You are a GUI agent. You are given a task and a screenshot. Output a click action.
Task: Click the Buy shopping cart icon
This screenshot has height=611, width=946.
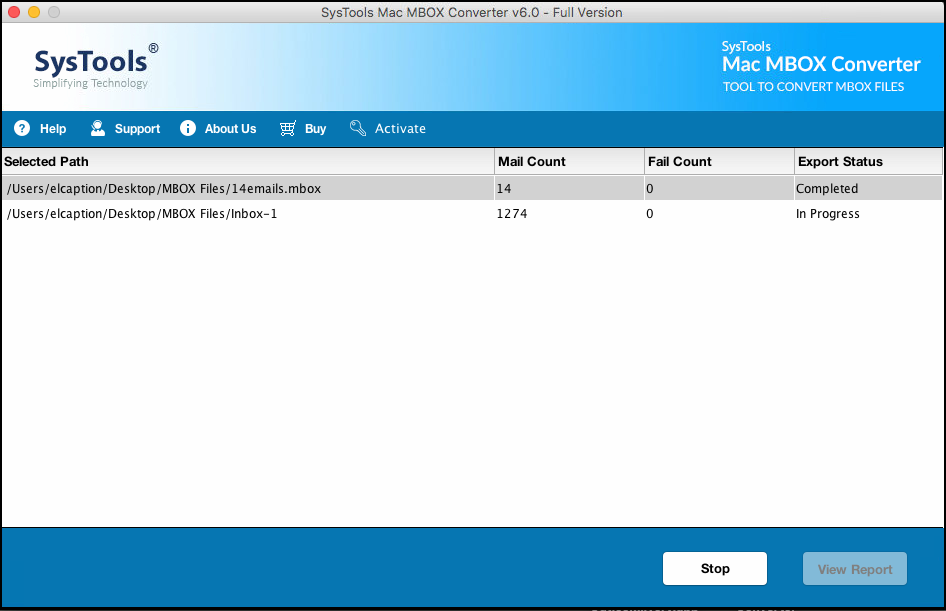coord(288,128)
